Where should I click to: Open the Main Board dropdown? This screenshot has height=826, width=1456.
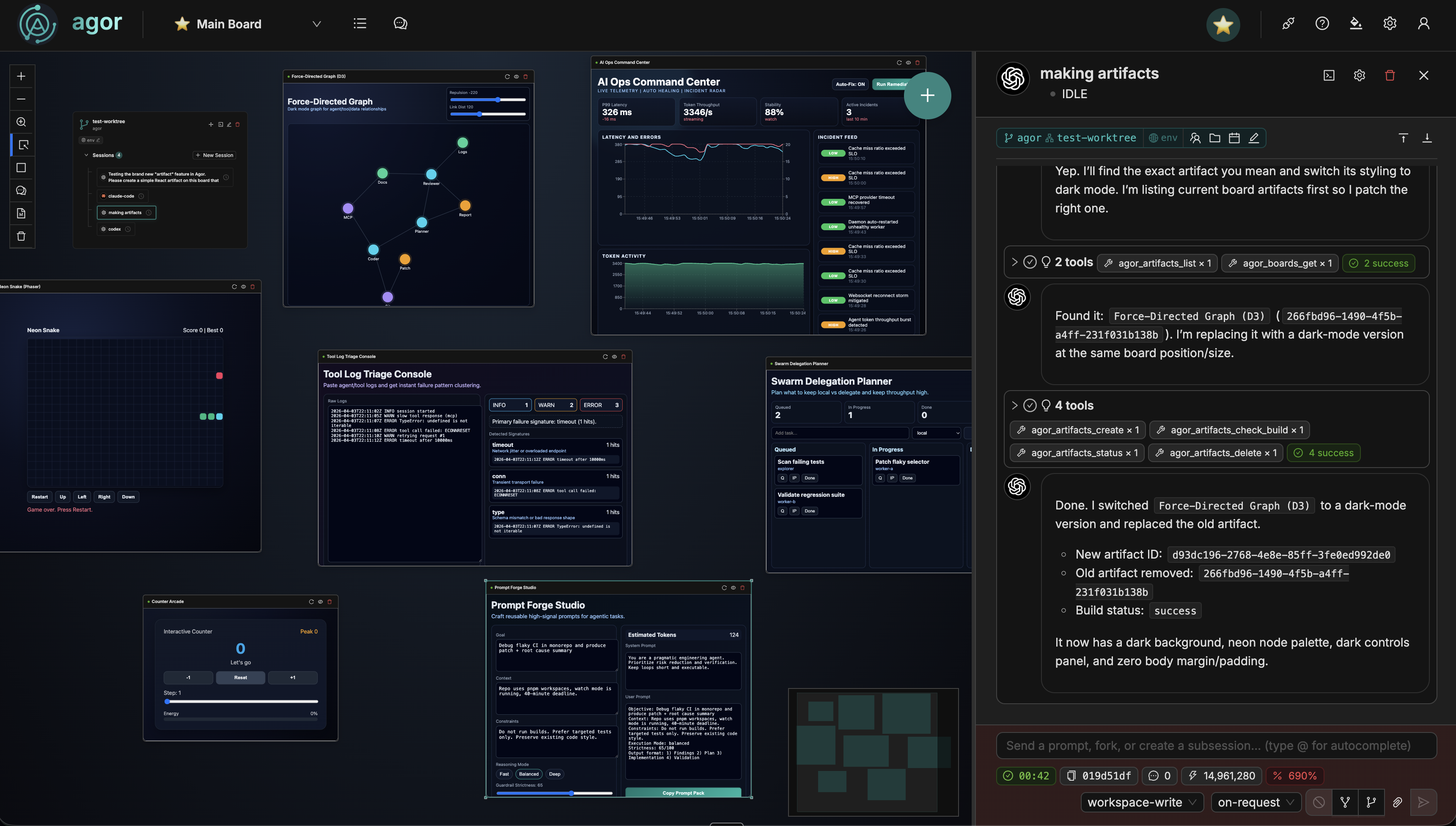click(x=316, y=24)
